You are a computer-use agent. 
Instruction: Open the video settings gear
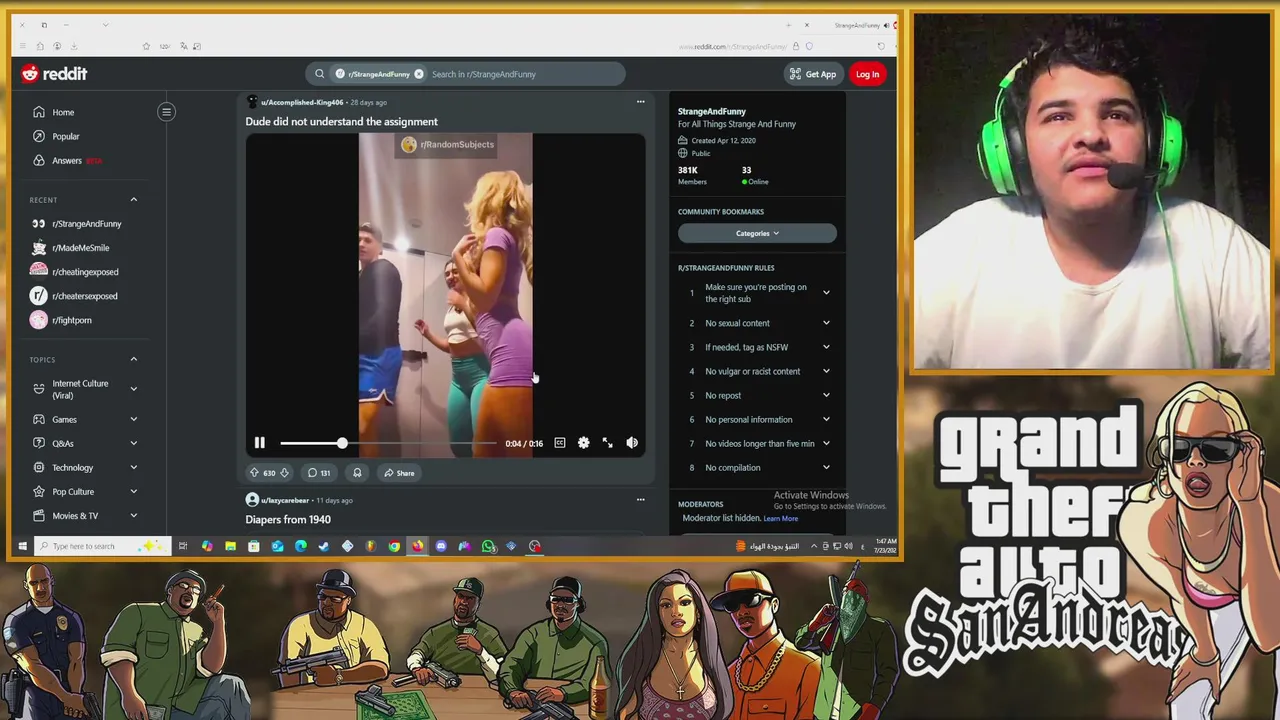point(584,443)
